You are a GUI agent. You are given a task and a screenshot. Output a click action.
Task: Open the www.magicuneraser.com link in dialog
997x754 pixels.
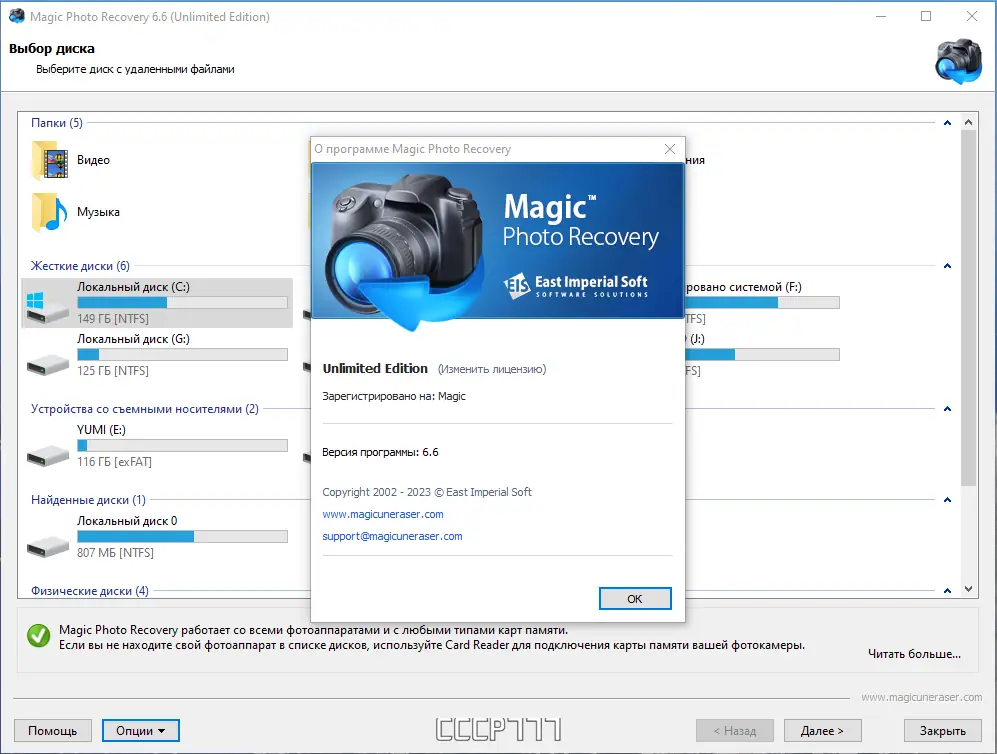(383, 514)
